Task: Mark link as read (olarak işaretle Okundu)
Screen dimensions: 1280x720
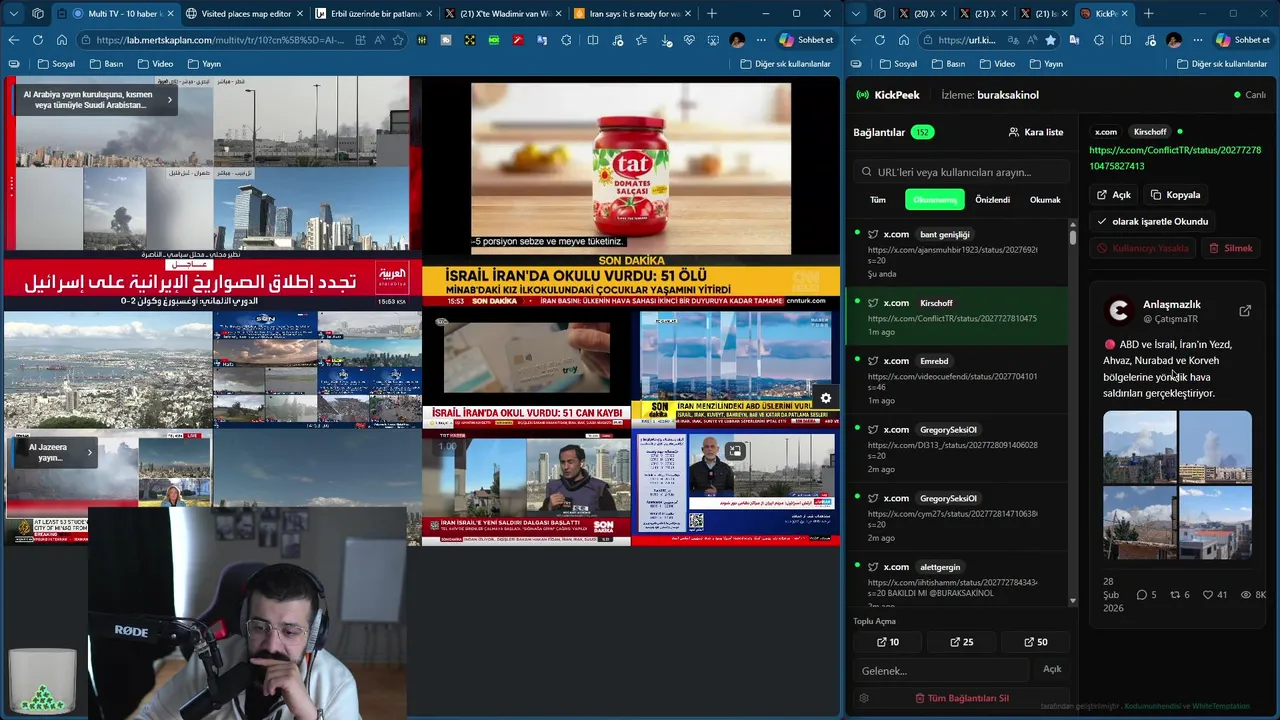Action: pyautogui.click(x=1152, y=221)
